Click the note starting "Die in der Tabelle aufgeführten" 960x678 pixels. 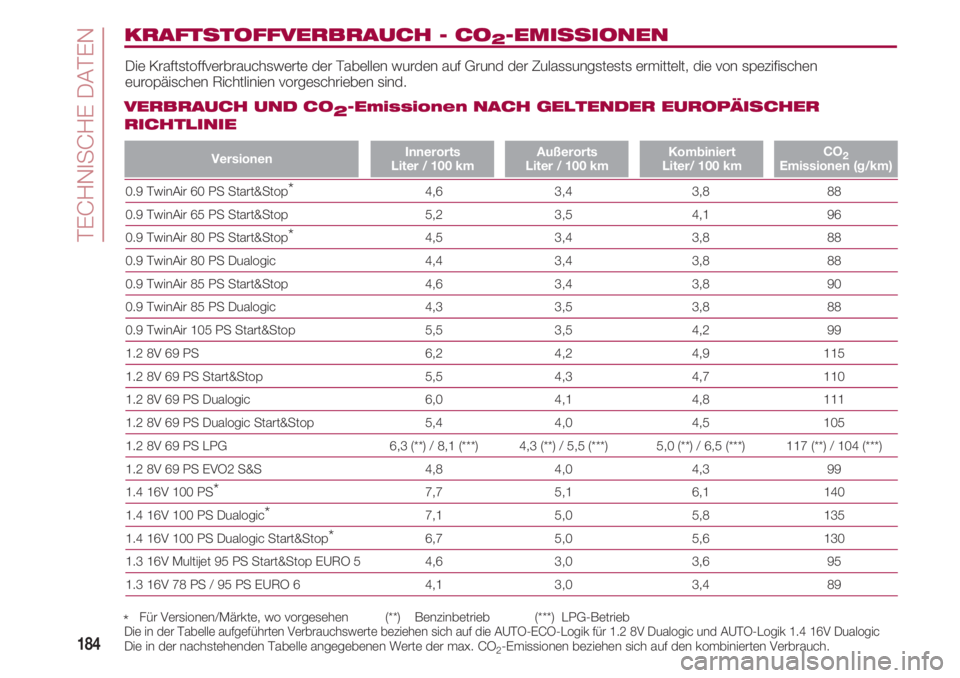click(x=501, y=631)
